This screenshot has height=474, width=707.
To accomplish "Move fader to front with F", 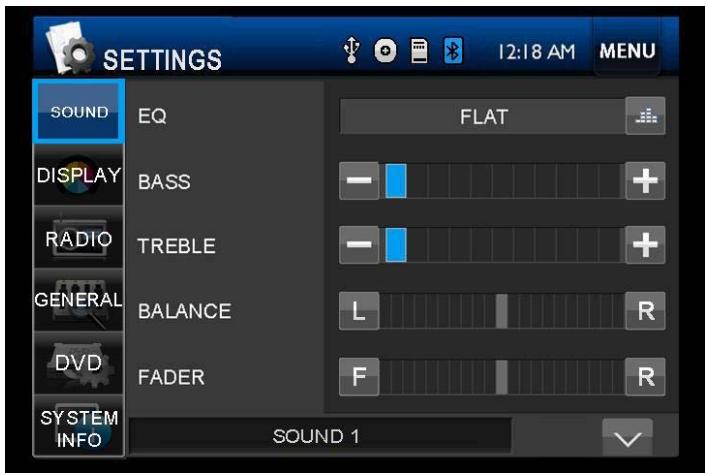I will pos(359,377).
